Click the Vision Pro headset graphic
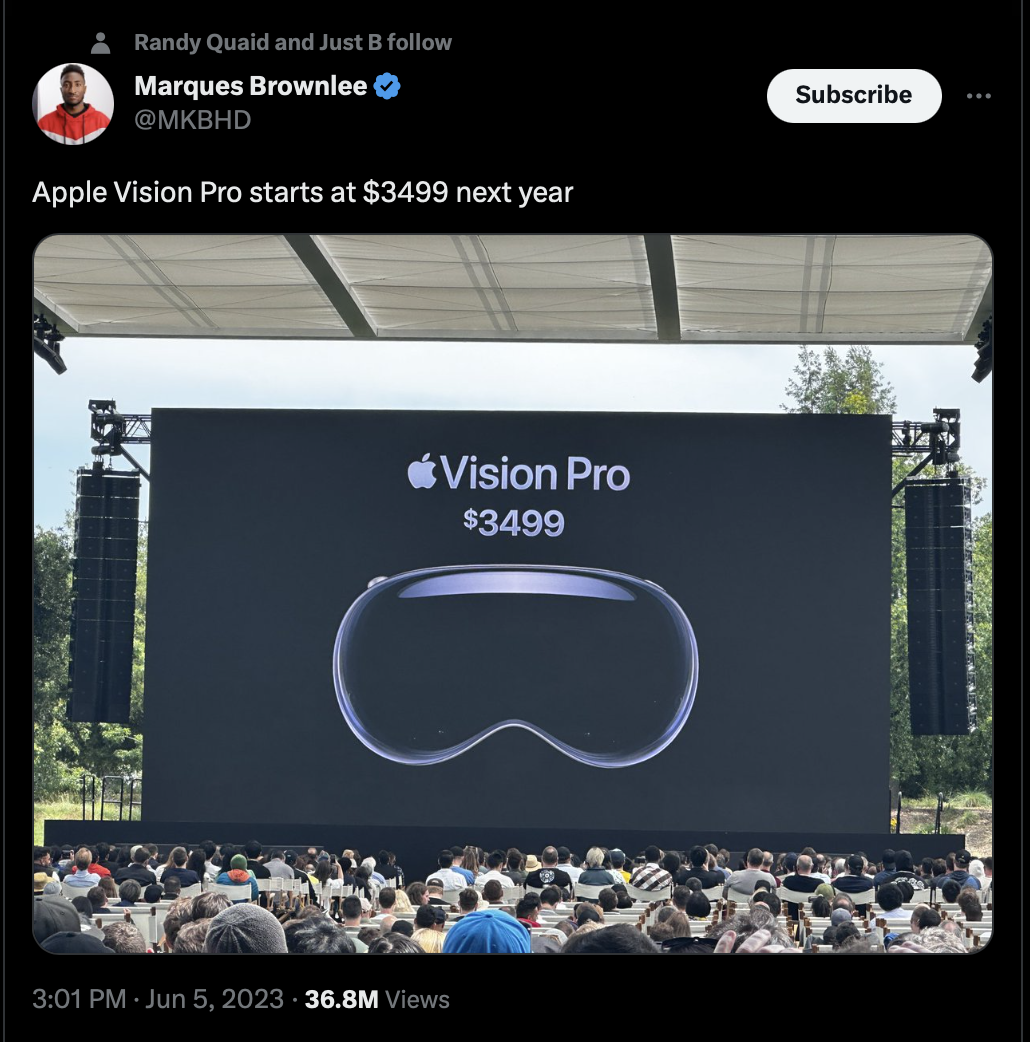 click(x=515, y=665)
